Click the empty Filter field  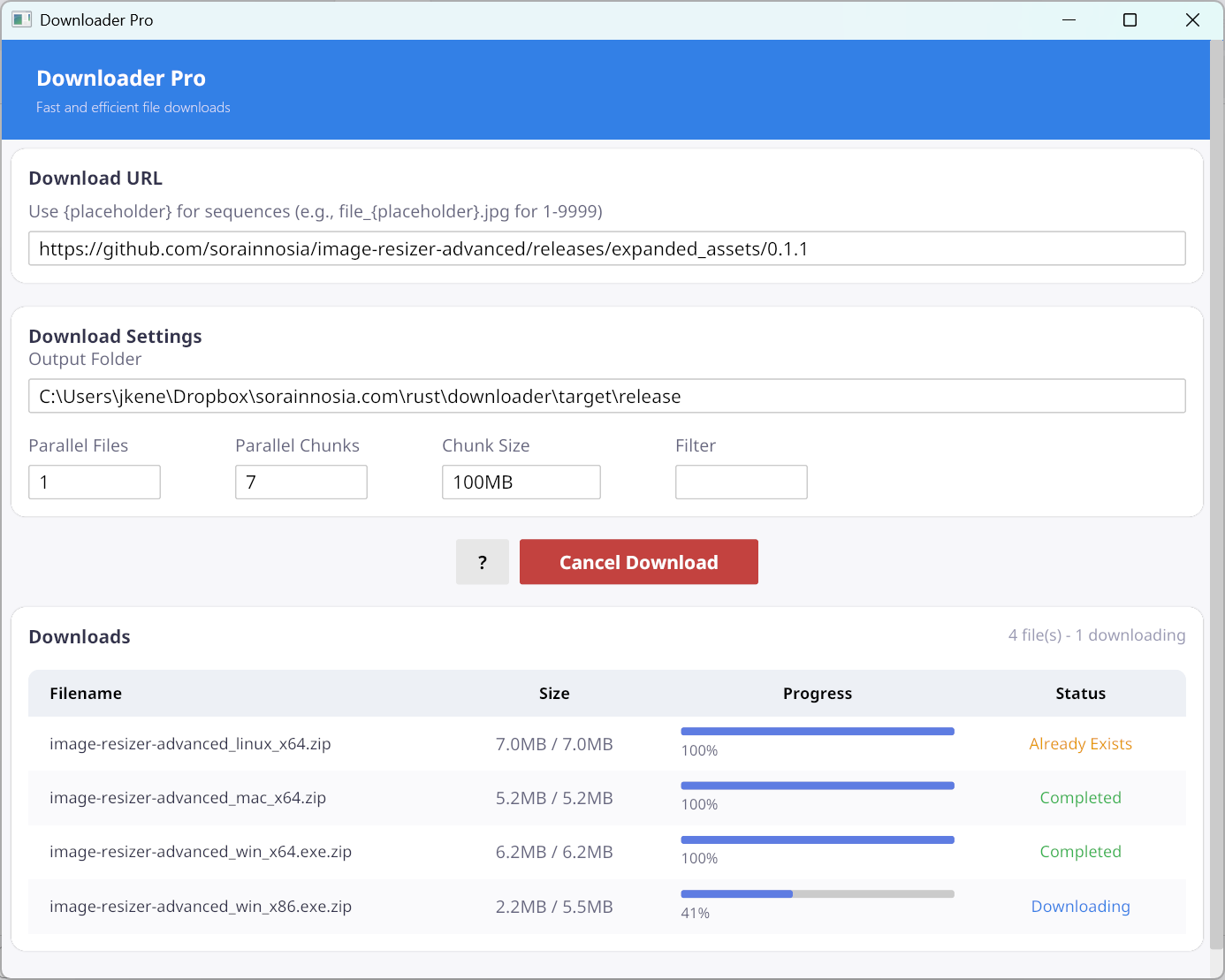pos(741,482)
